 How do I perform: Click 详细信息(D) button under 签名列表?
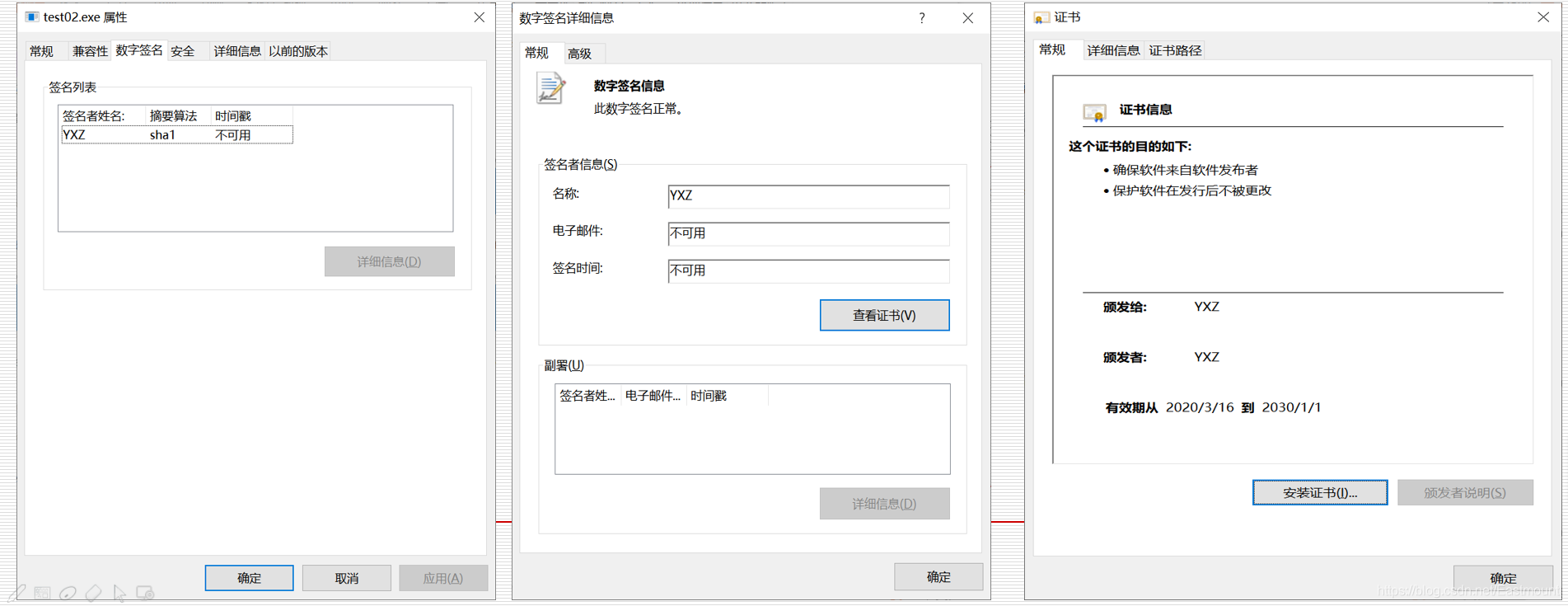pyautogui.click(x=389, y=261)
